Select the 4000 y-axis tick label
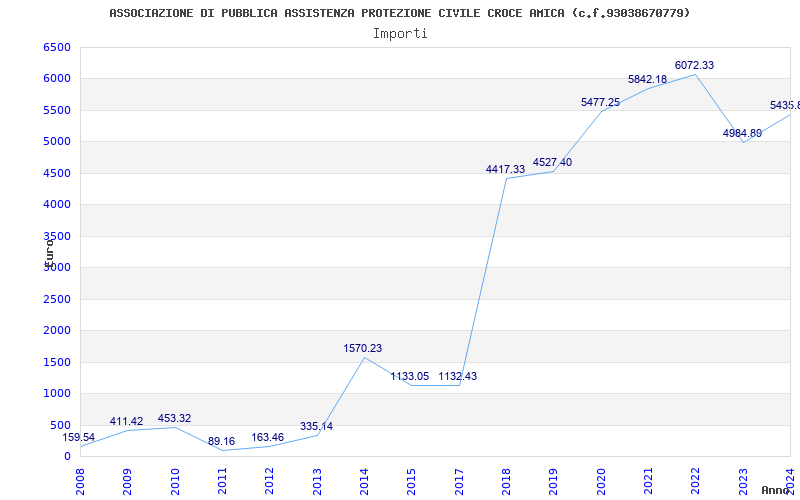The width and height of the screenshot is (800, 500). pos(57,205)
